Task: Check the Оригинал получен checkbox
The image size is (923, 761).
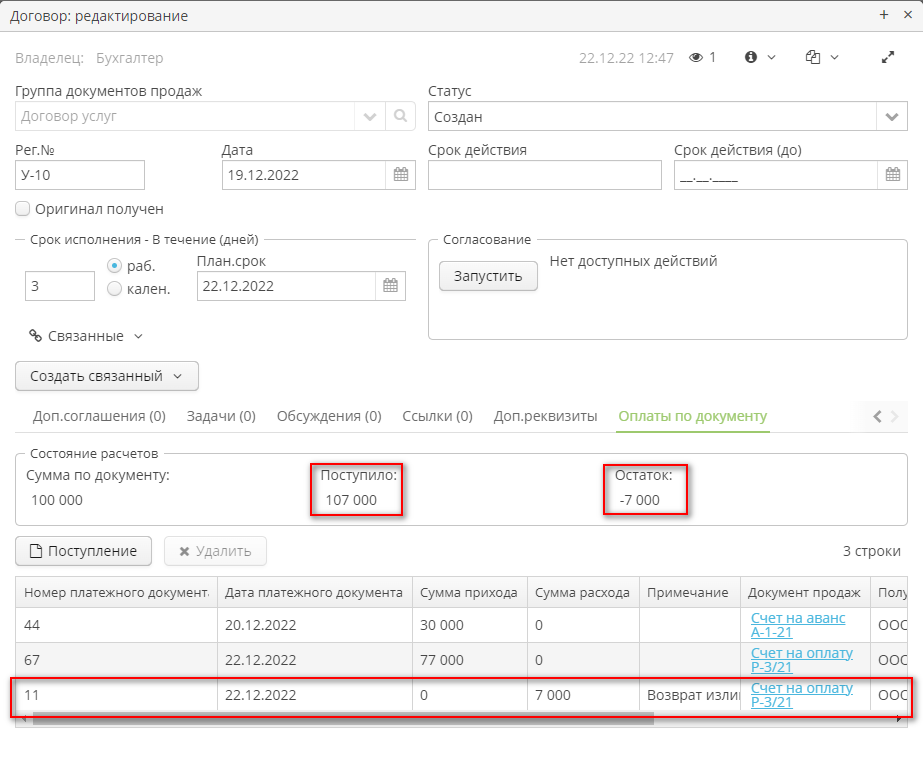Action: [23, 209]
